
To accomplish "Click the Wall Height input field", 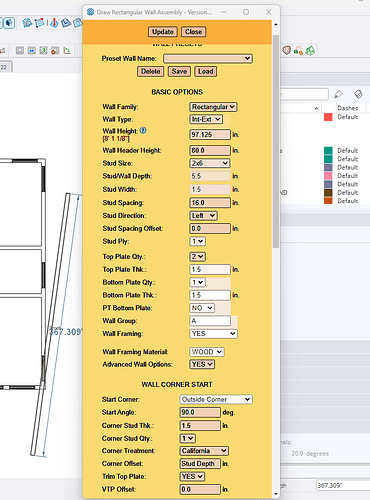I will [210, 135].
